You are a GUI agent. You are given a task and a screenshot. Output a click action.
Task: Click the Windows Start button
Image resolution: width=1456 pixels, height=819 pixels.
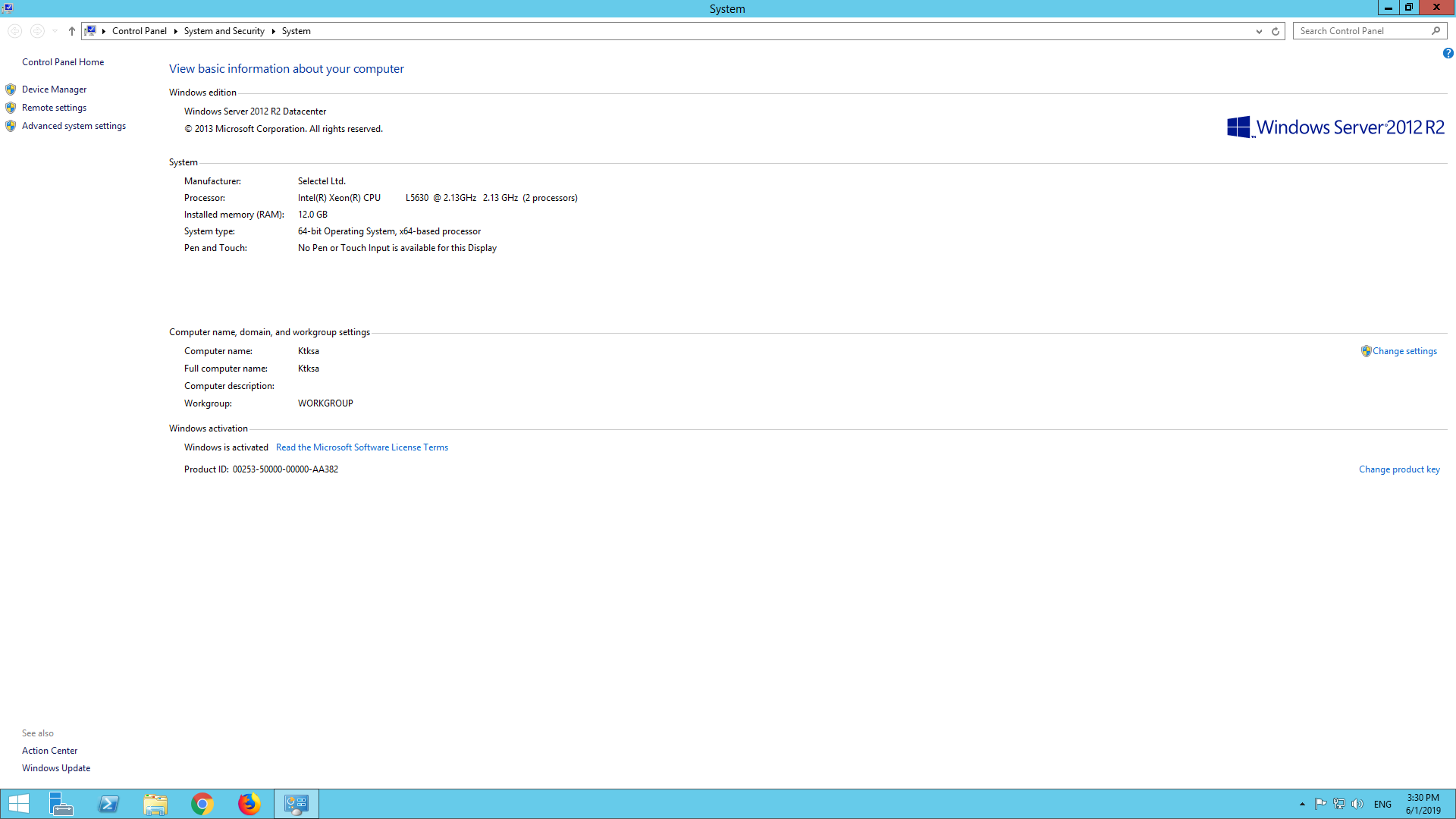coord(18,804)
